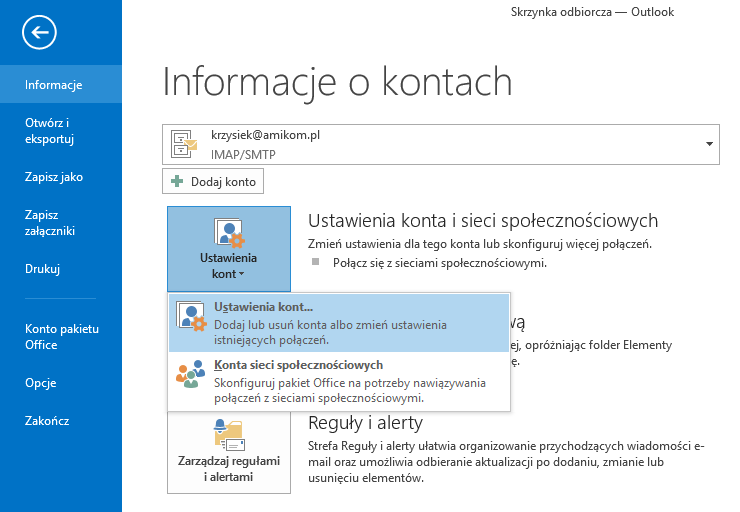
Task: Open Opcje in the sidebar
Action: click(x=41, y=382)
